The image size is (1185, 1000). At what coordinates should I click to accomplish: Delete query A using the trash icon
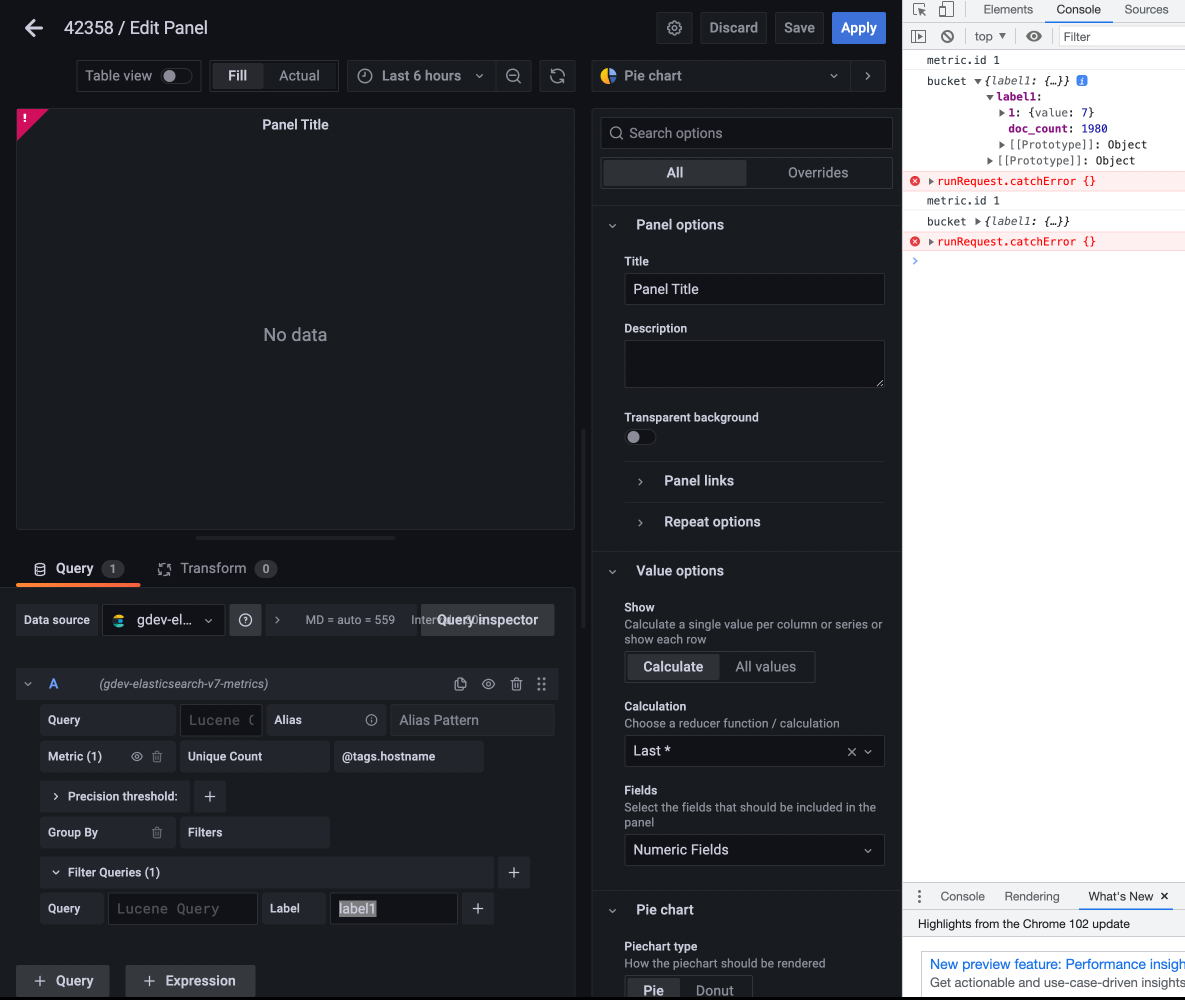[516, 684]
